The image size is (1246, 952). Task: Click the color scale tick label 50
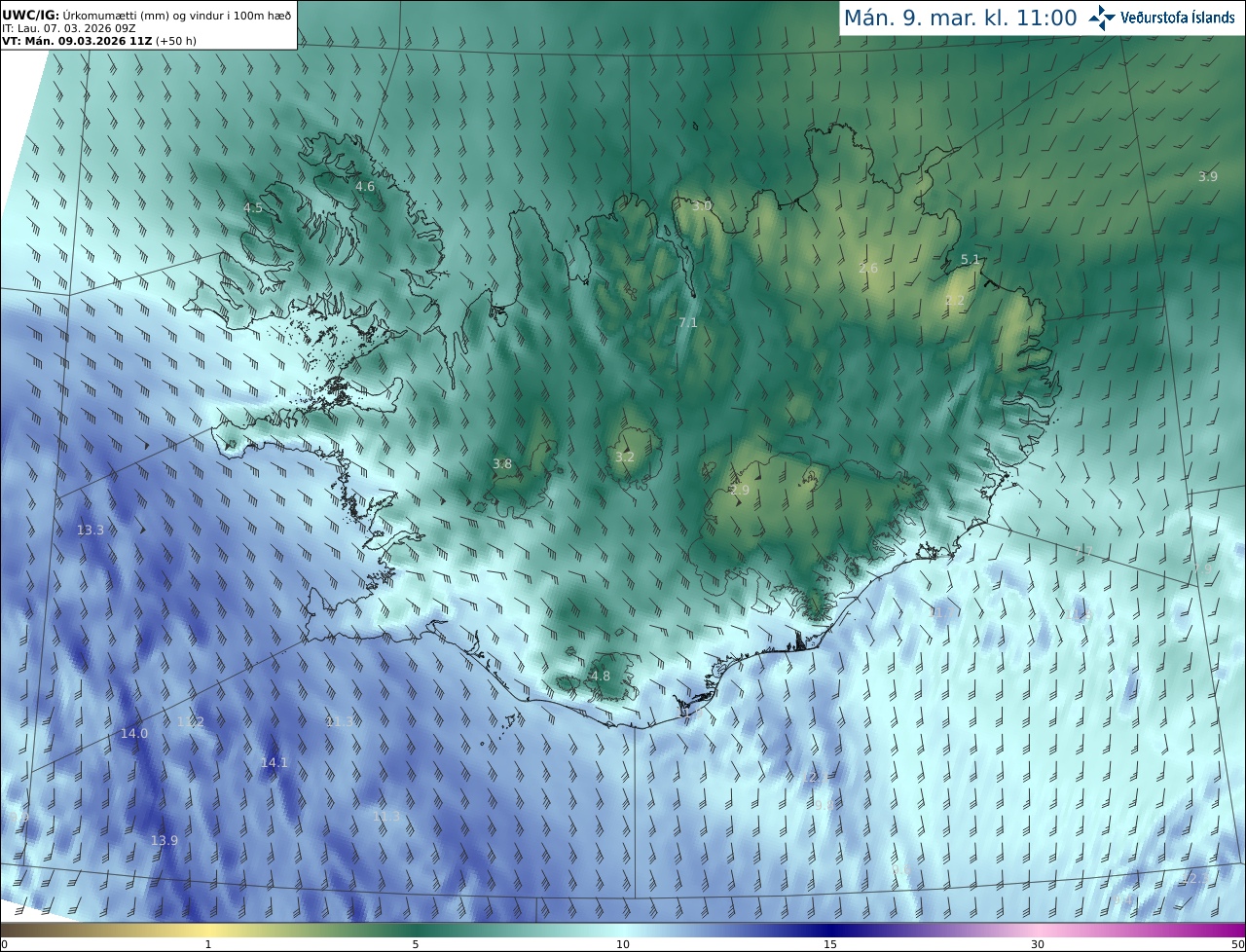(1238, 944)
